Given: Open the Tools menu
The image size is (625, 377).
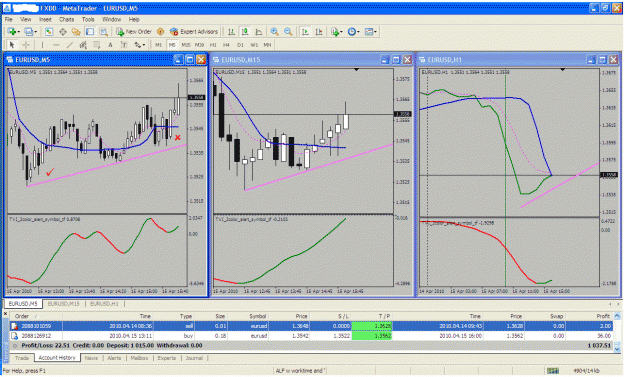Looking at the screenshot, I should tap(88, 19).
